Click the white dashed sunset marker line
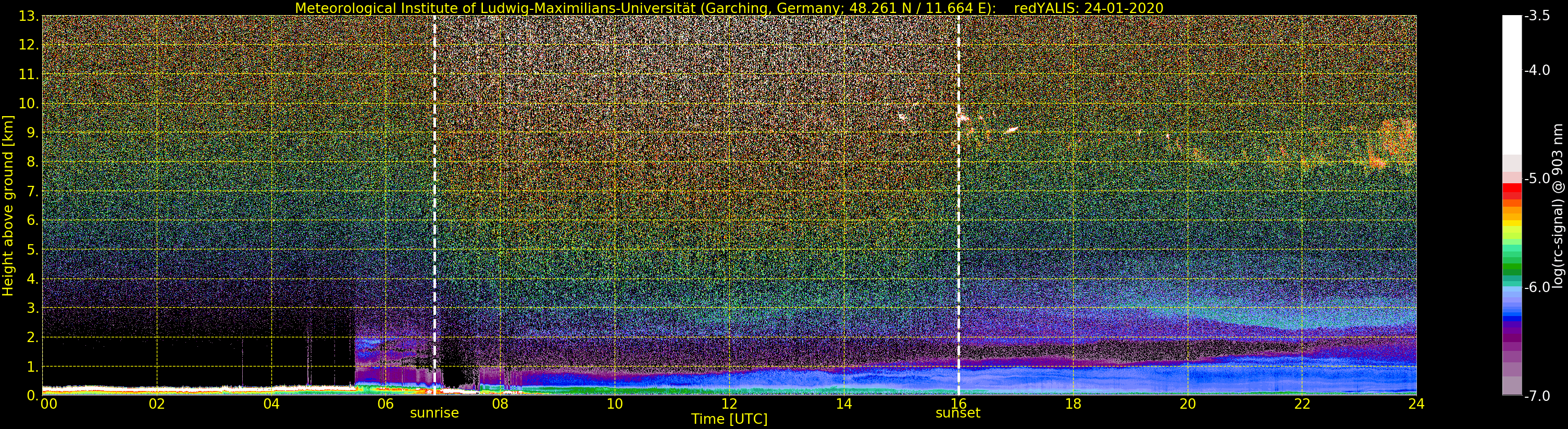Screen dimensions: 1568x429 (959, 206)
